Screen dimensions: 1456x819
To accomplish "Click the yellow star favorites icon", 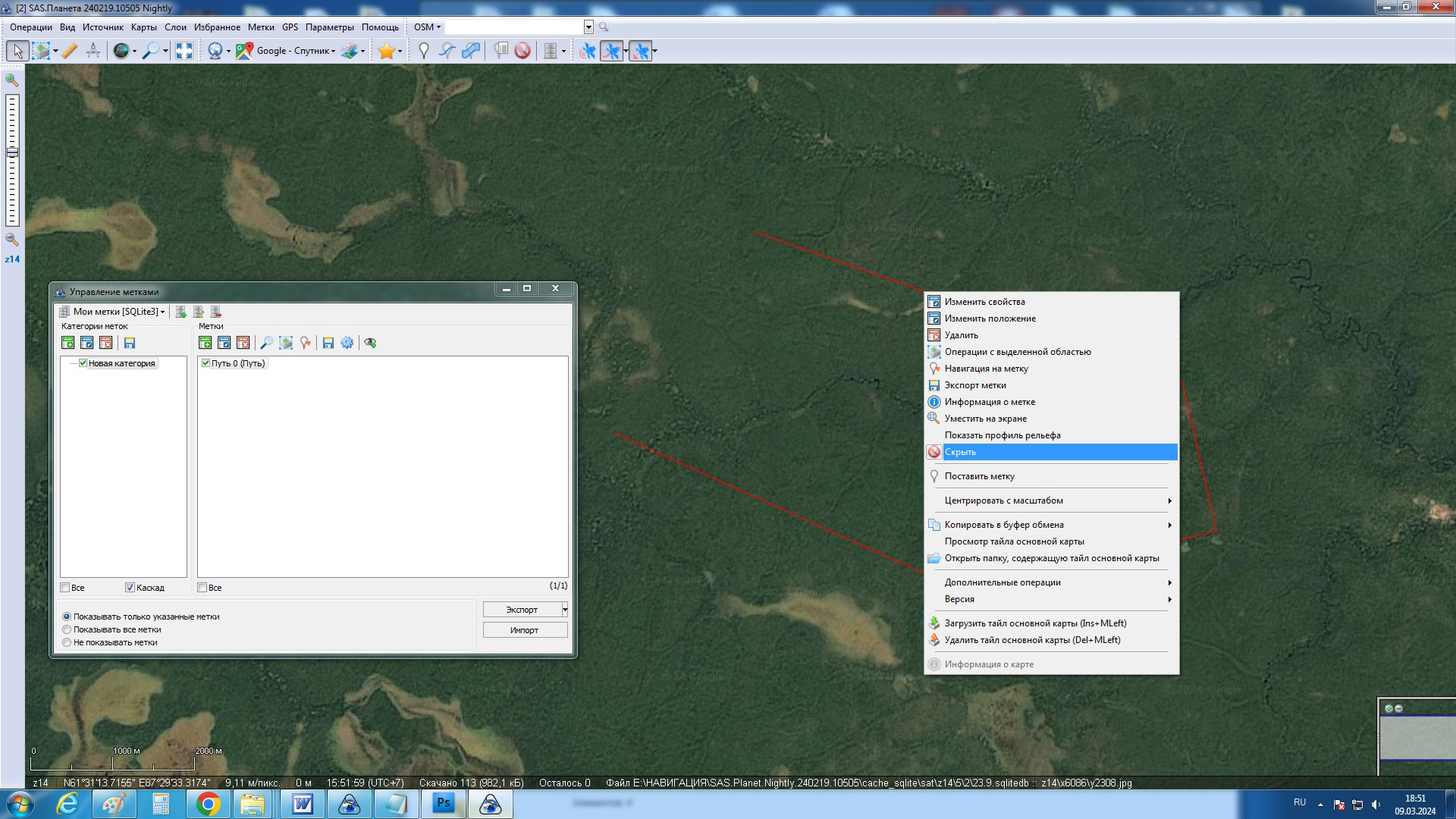I will coord(386,51).
